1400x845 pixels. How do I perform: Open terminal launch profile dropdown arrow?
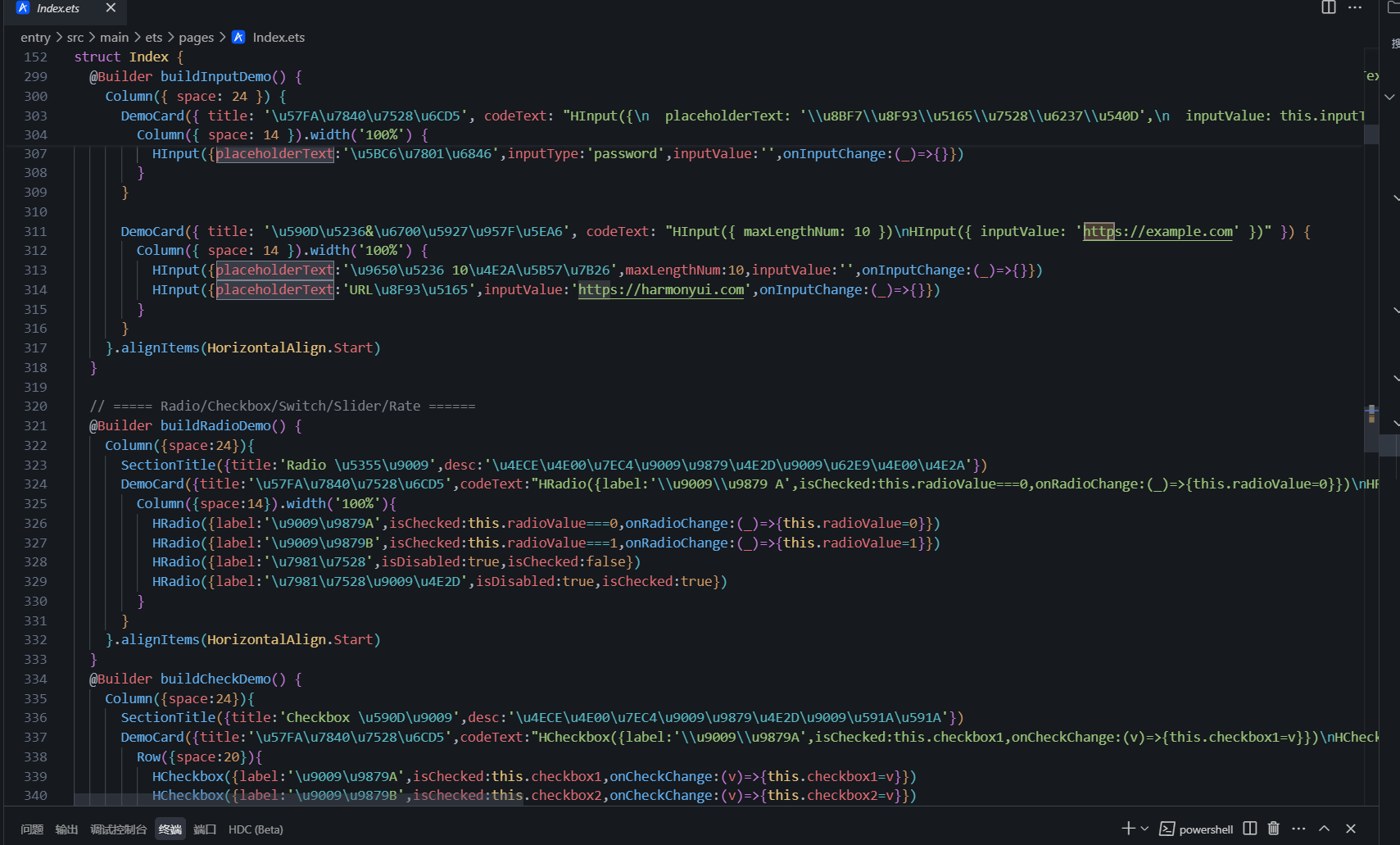coord(1144,829)
